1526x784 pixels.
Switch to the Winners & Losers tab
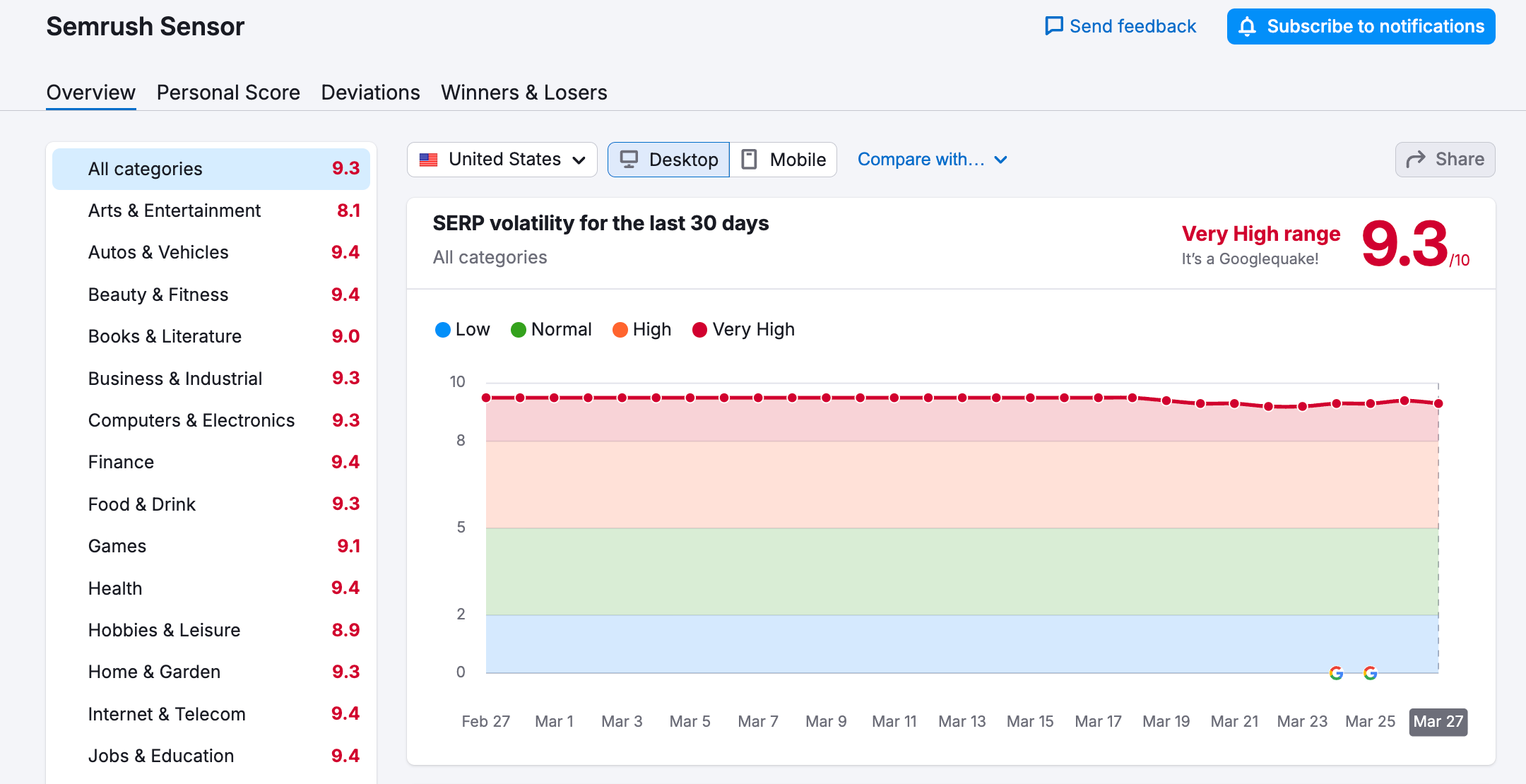tap(524, 93)
